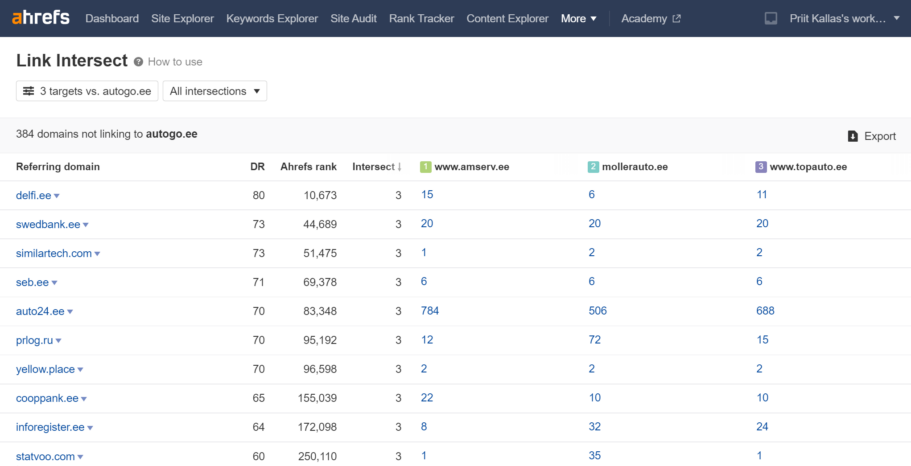
Task: Click the 10,673 Ahrefs rank value
Action: tap(320, 195)
